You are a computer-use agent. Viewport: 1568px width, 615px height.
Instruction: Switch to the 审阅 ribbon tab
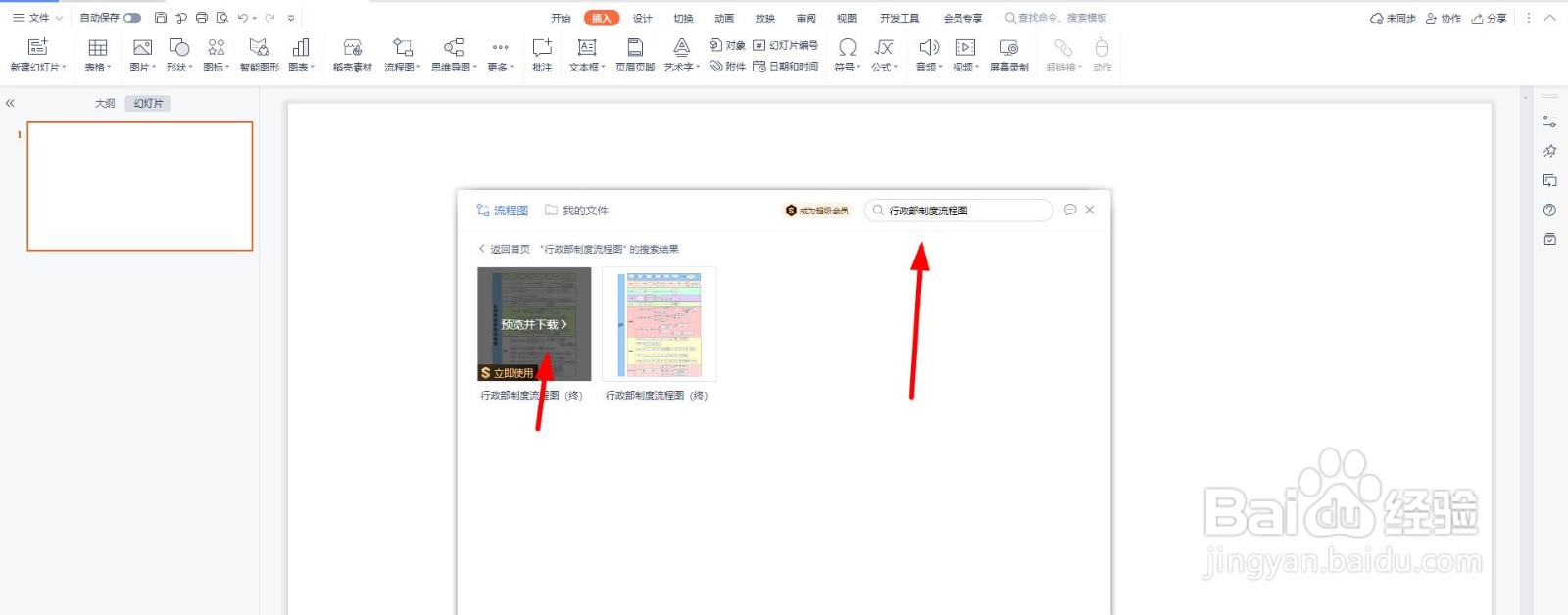tap(806, 18)
